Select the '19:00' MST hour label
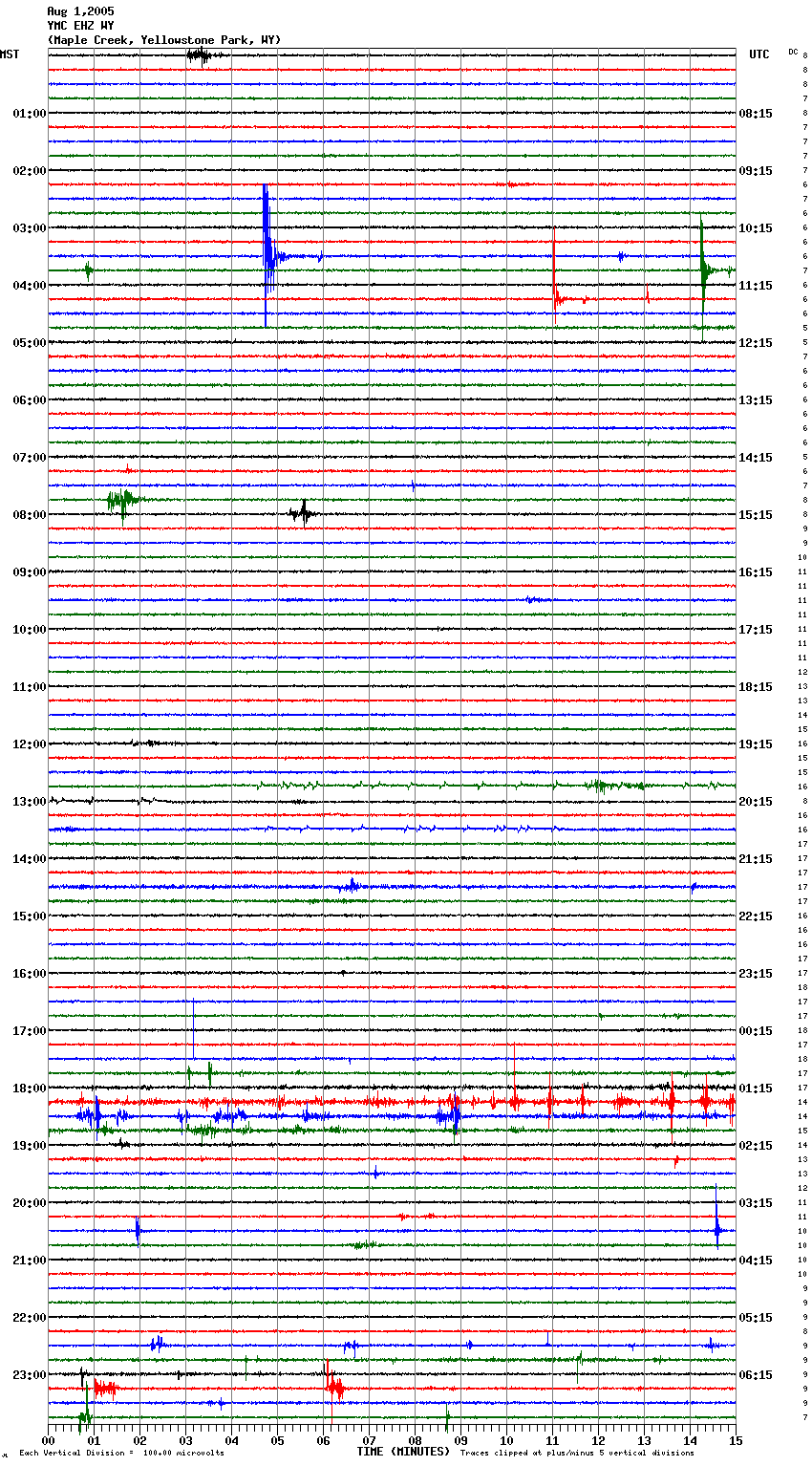 tap(30, 1146)
